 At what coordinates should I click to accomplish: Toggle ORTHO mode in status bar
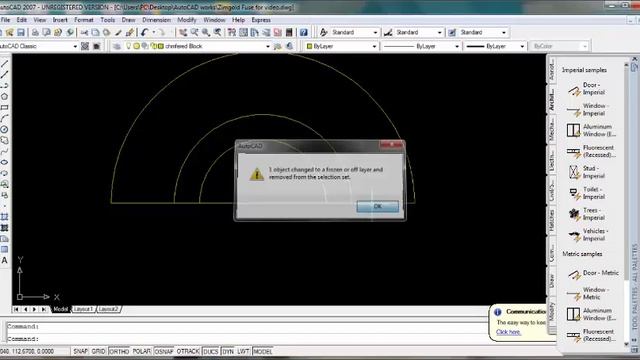[x=119, y=351]
